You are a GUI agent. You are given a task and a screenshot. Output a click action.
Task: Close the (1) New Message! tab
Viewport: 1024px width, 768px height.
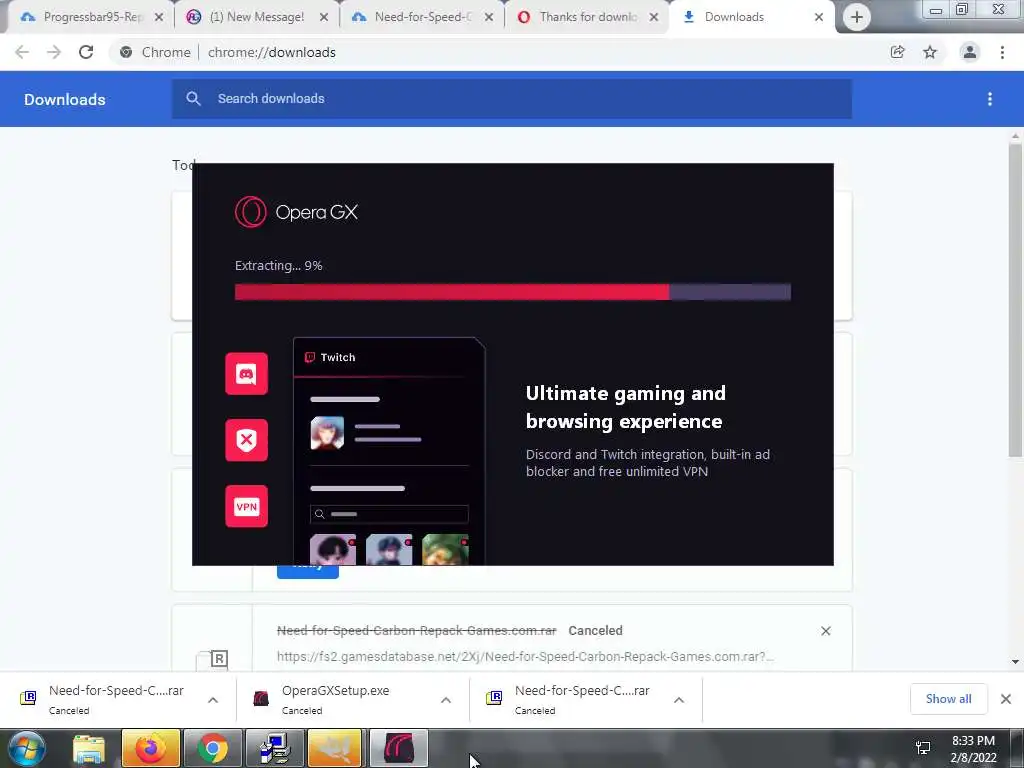(x=324, y=18)
